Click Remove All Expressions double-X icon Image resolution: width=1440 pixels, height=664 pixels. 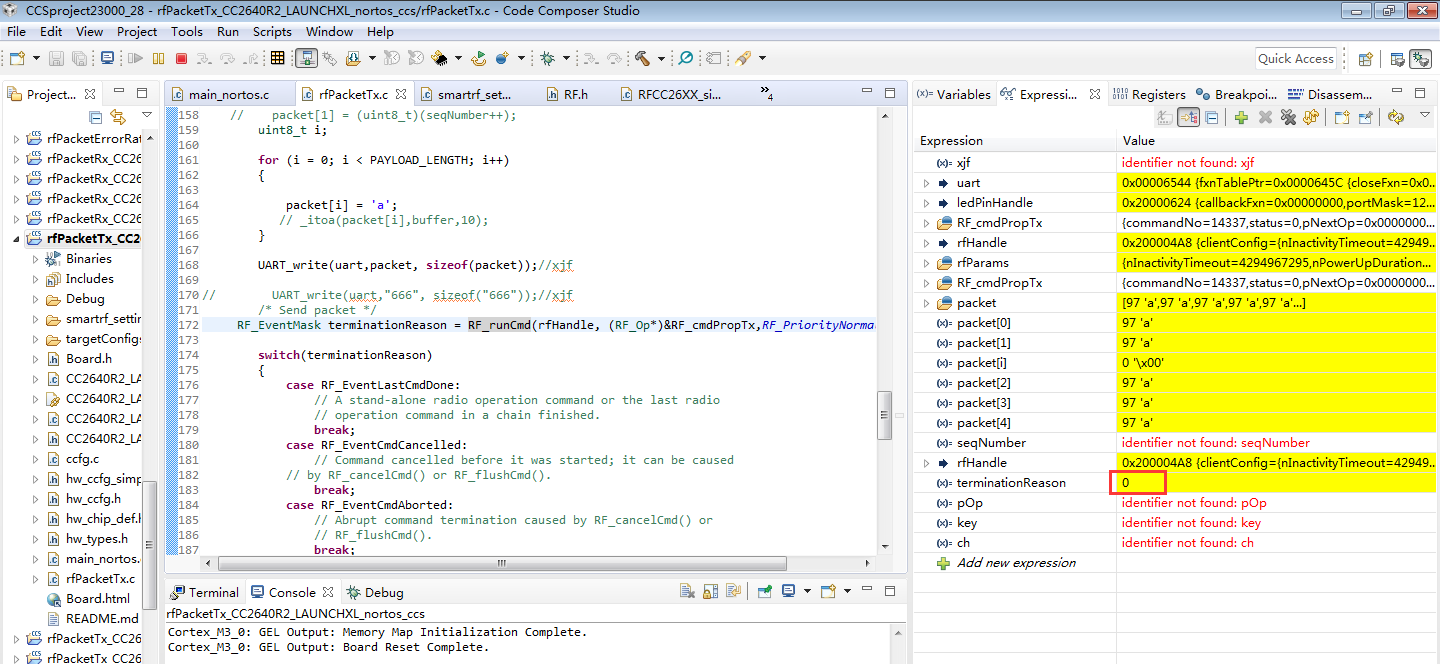coord(1288,117)
